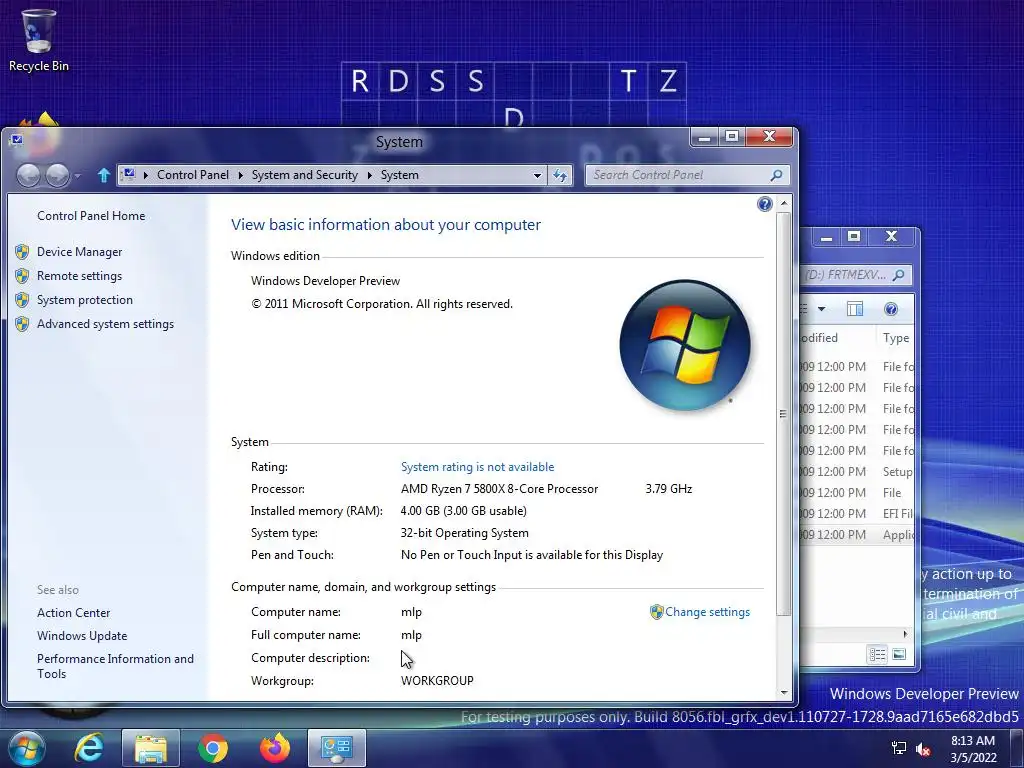Click the shield icon next to Change settings
Viewport: 1024px width, 768px height.
pos(656,612)
